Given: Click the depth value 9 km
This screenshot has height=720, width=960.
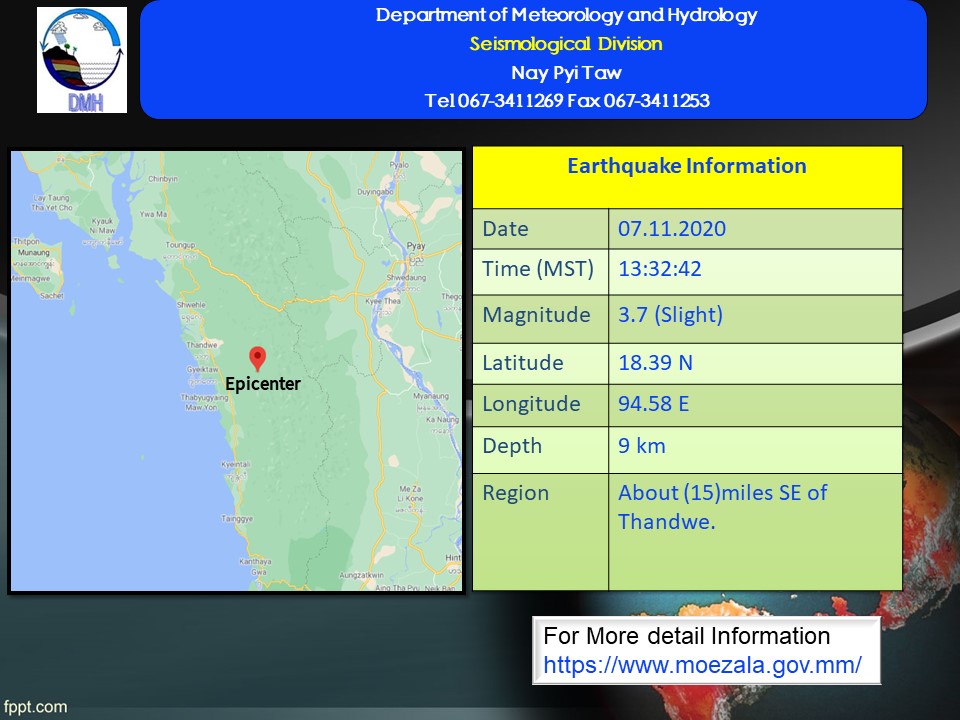Looking at the screenshot, I should coord(641,446).
